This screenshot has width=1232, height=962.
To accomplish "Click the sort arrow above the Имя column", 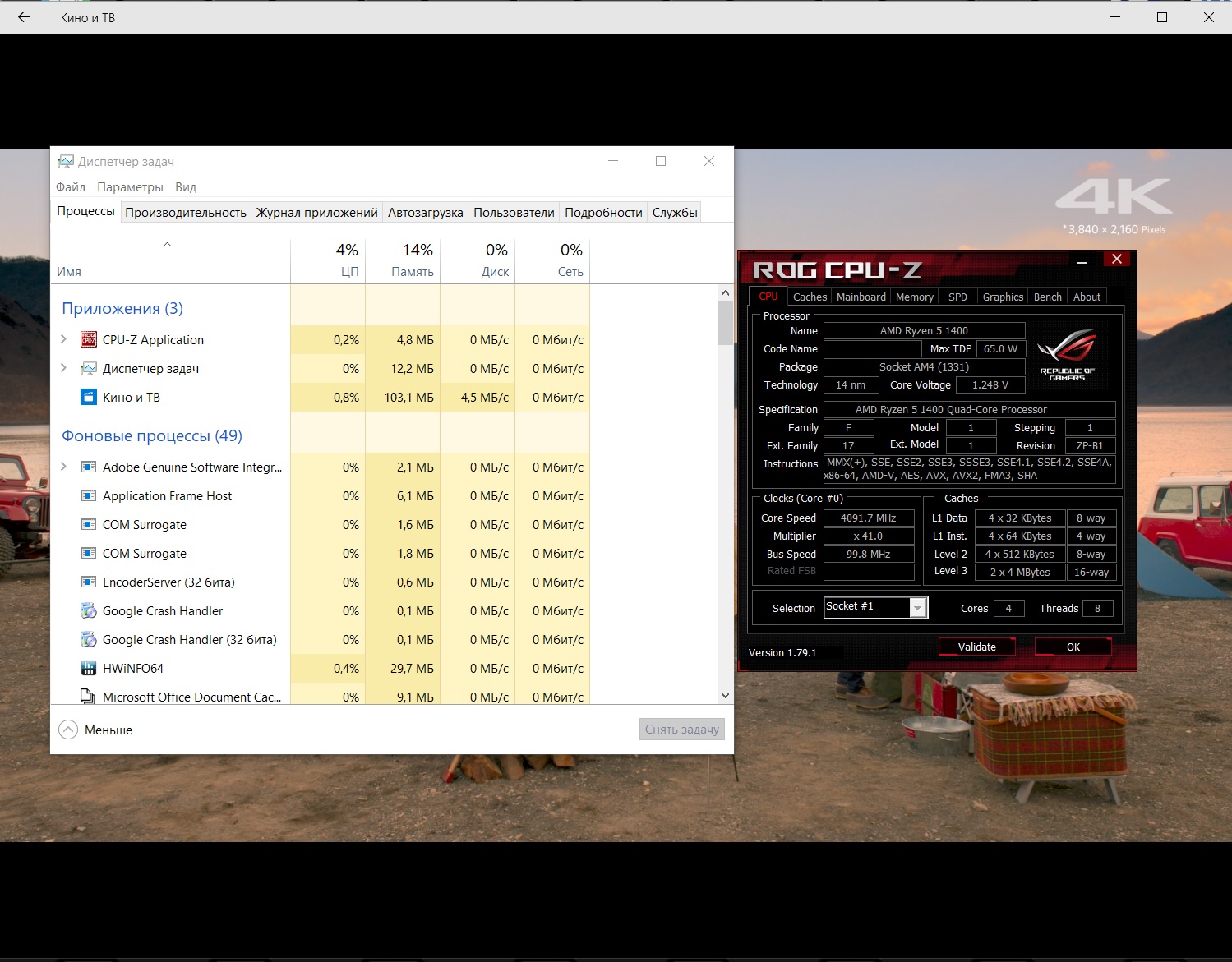I will (167, 244).
